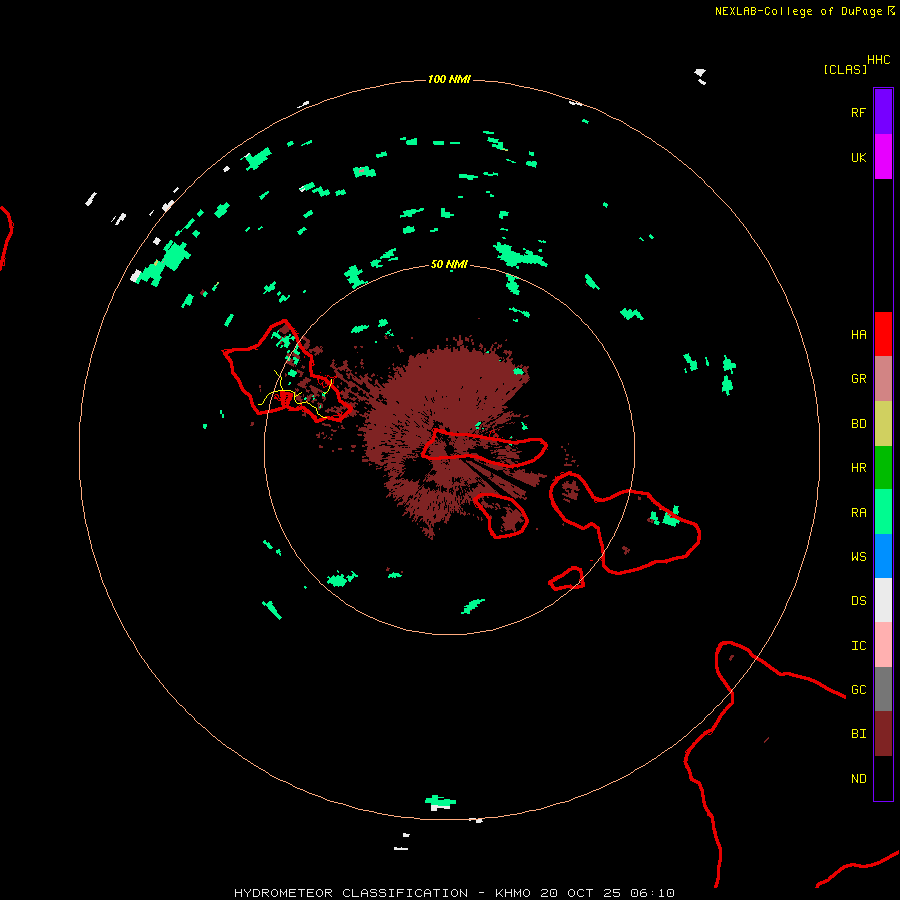Click the BI legend label
900x900 pixels.
point(858,734)
